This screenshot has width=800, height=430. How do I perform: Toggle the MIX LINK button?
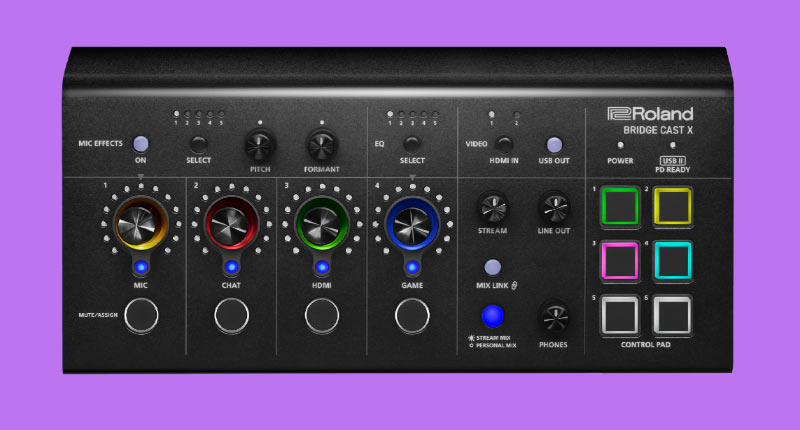tap(492, 267)
